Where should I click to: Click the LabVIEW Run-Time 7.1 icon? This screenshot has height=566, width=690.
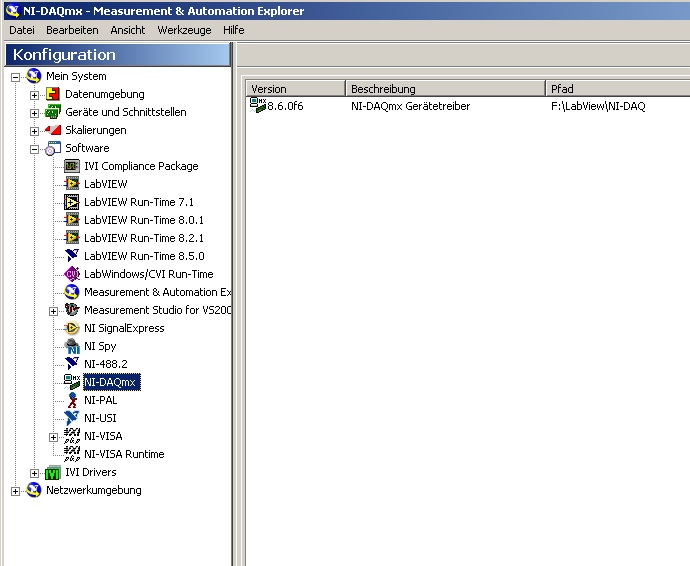pyautogui.click(x=72, y=202)
